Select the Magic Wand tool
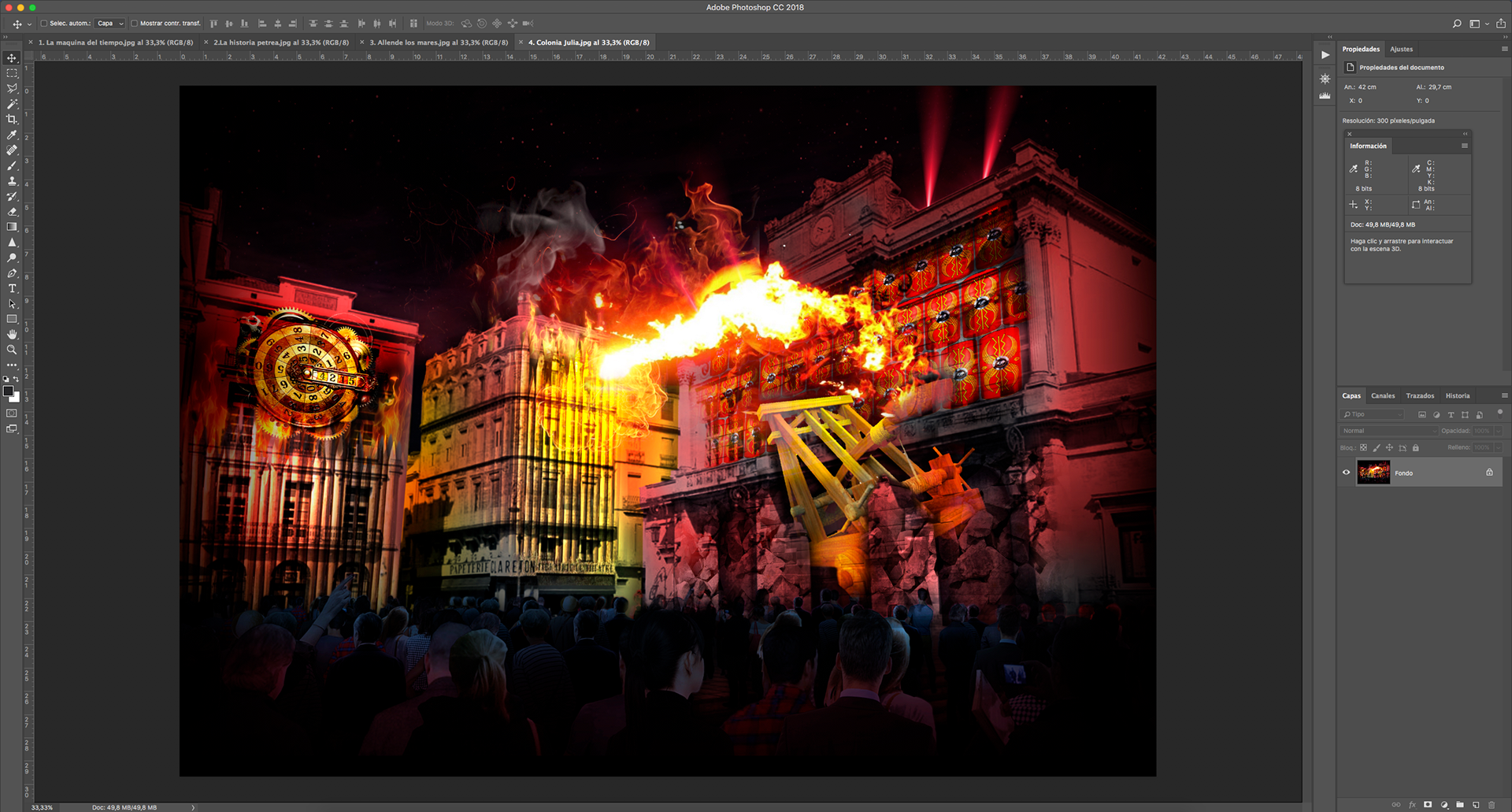 [12, 104]
